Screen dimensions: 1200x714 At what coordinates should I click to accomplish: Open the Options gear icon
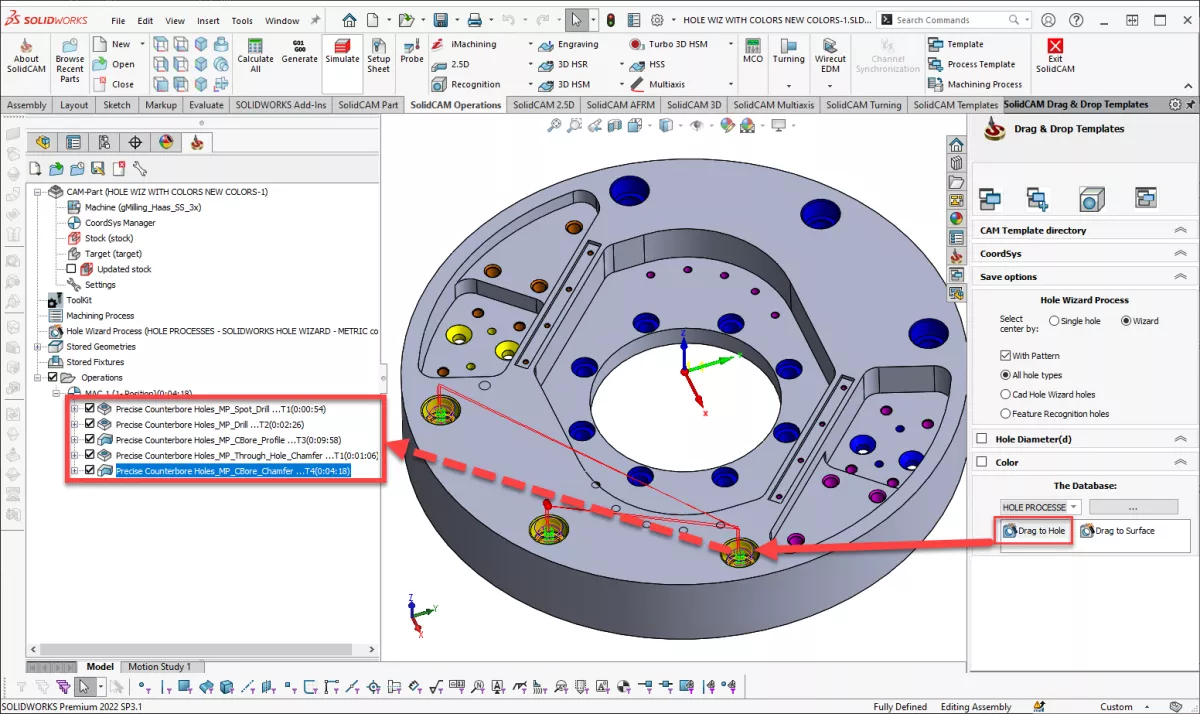click(657, 19)
